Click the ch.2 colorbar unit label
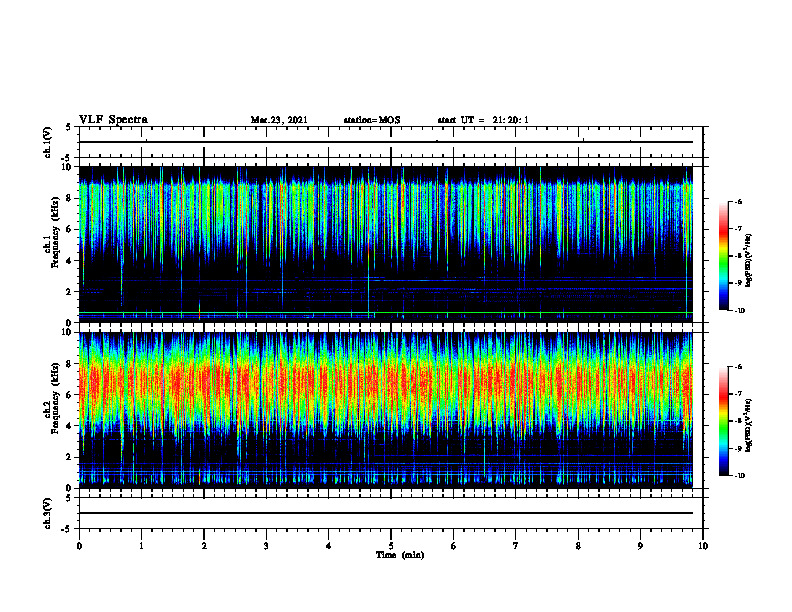This screenshot has height=612, width=792. point(749,425)
